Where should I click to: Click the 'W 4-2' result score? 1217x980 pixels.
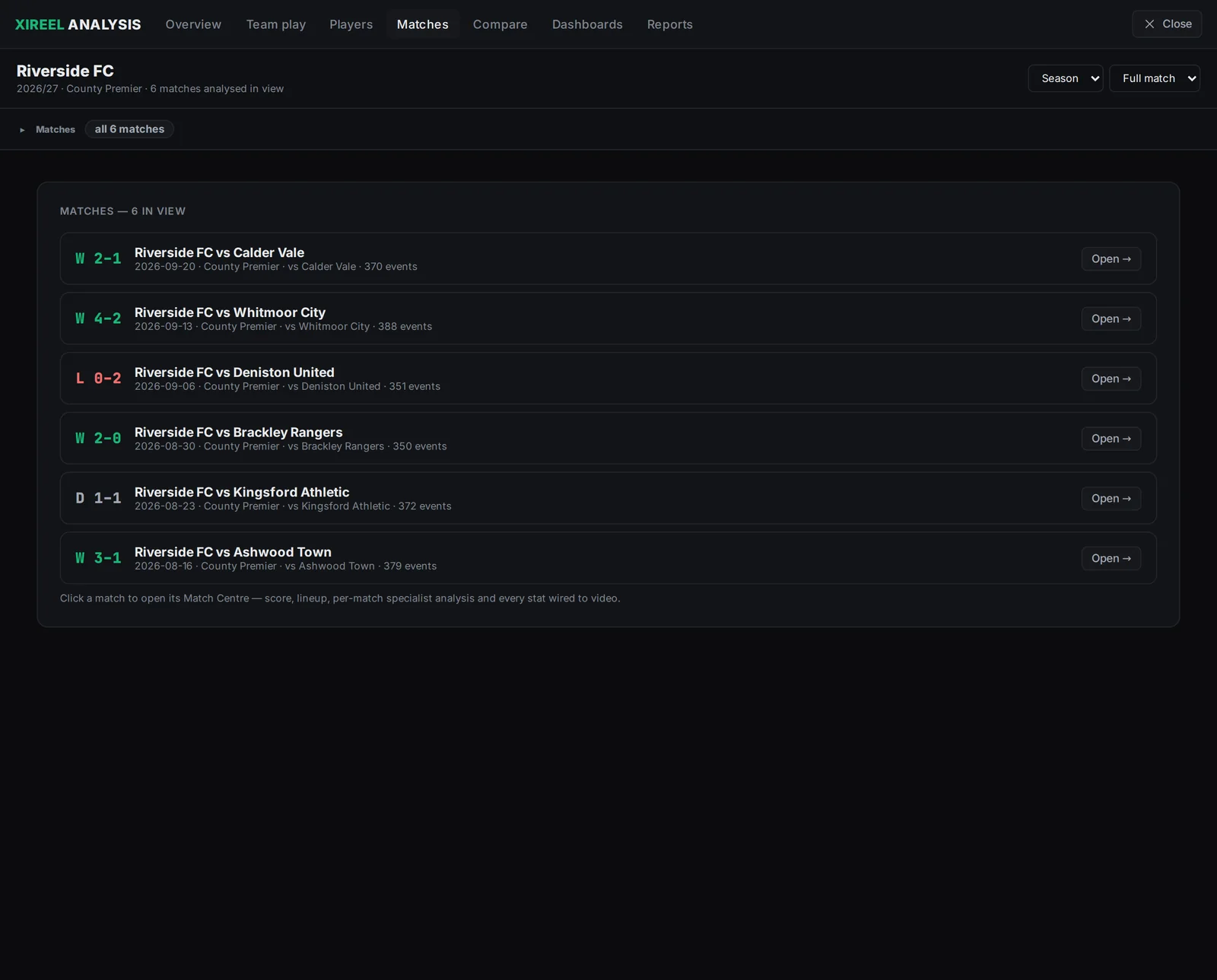(98, 319)
